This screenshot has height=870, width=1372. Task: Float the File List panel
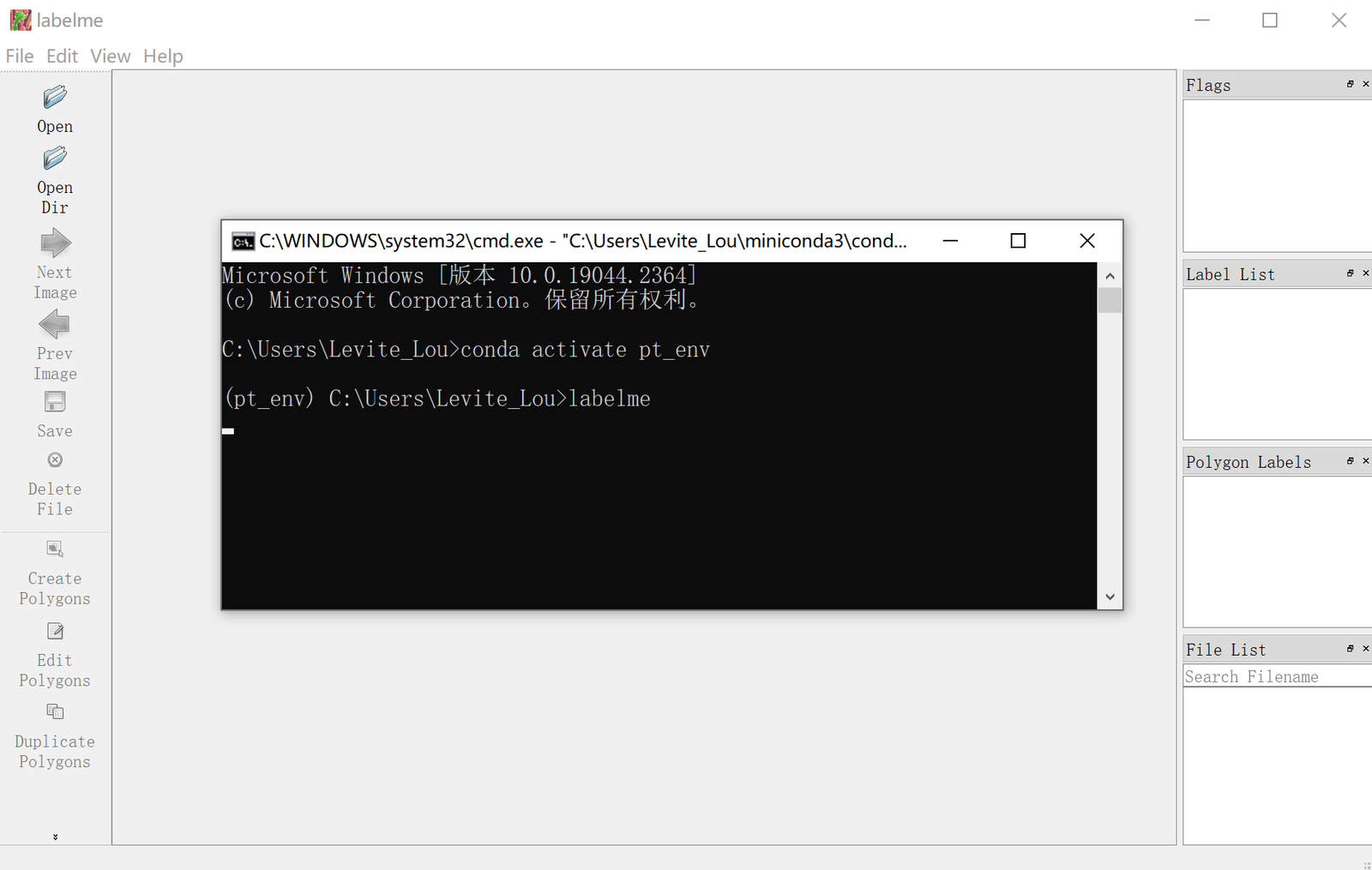(1350, 649)
